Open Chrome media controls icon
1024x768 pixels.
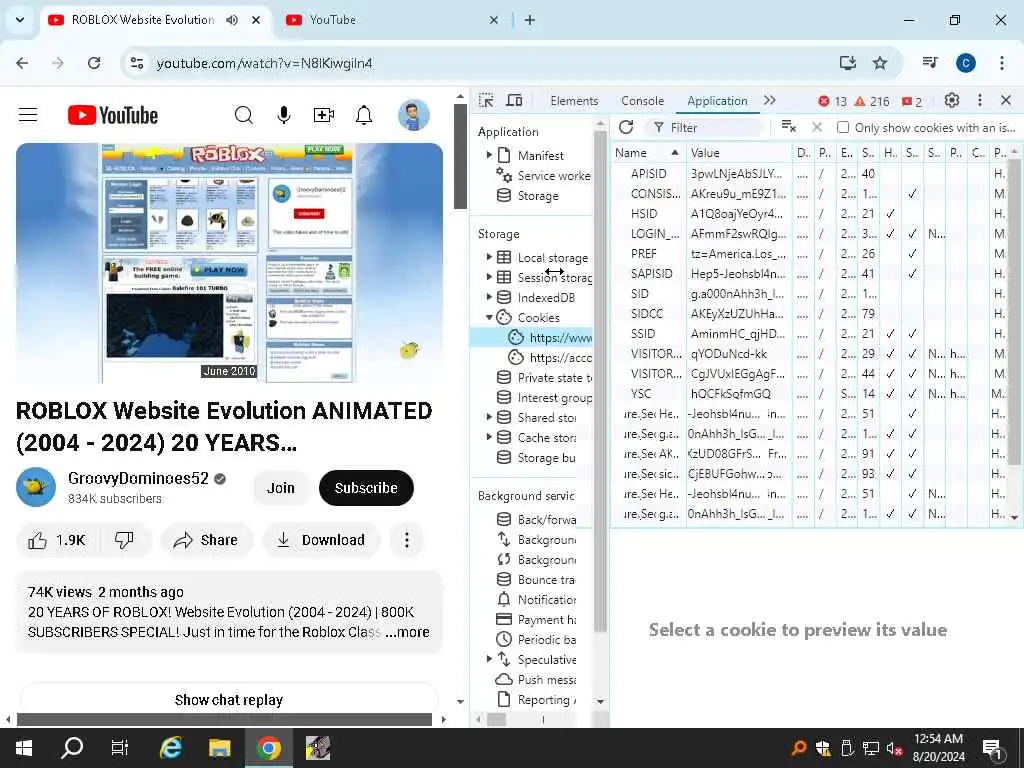pos(930,63)
